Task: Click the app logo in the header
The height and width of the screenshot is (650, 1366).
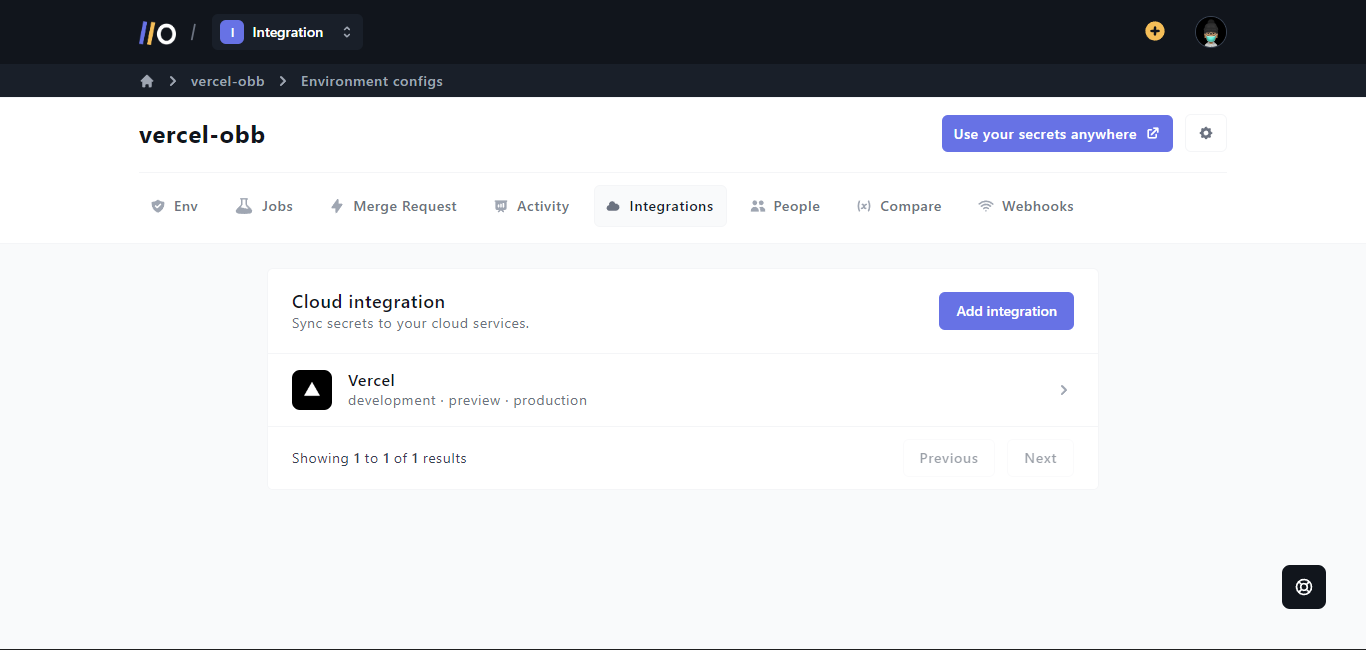Action: point(158,33)
